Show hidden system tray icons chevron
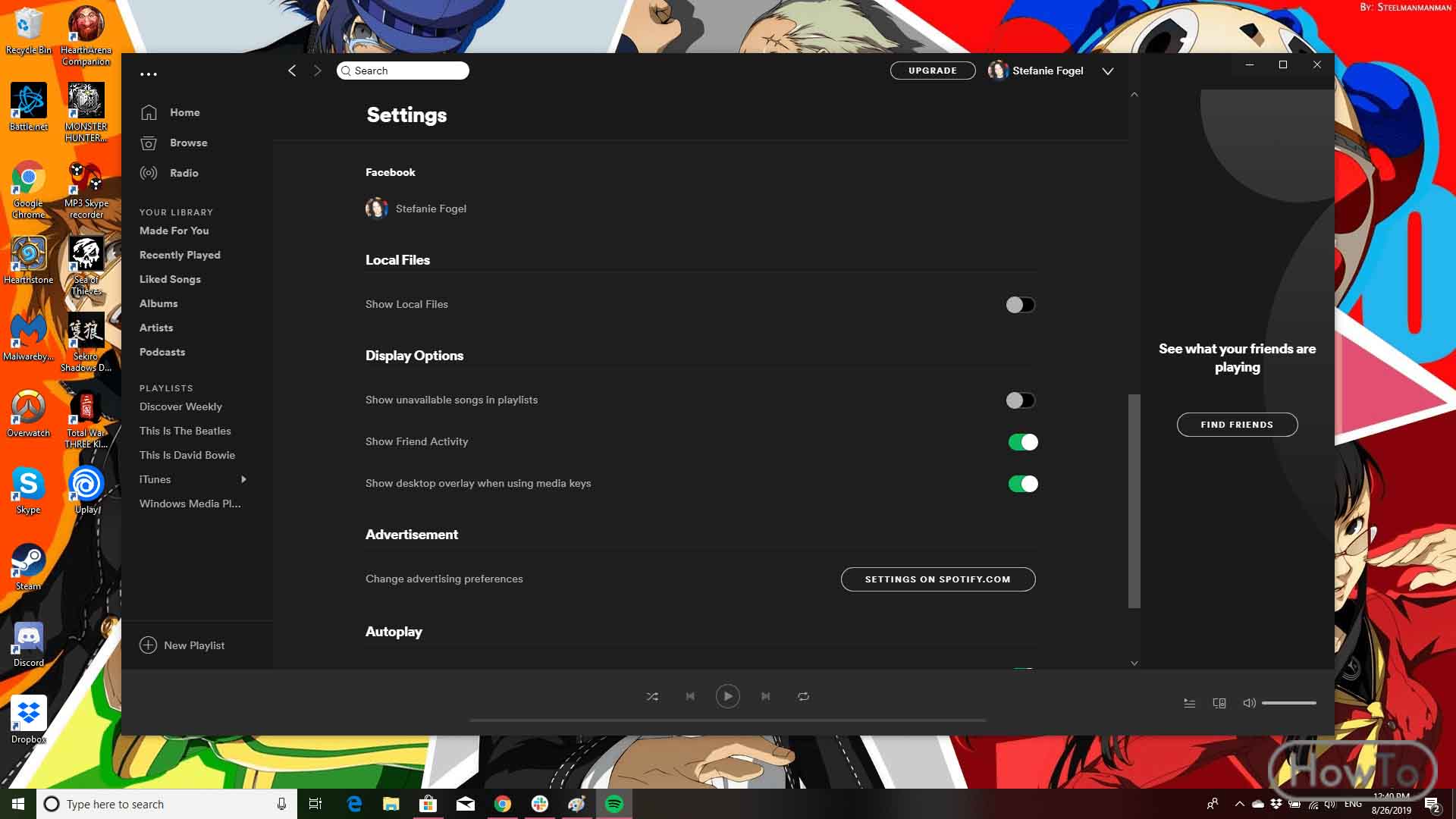The height and width of the screenshot is (819, 1456). [1239, 804]
